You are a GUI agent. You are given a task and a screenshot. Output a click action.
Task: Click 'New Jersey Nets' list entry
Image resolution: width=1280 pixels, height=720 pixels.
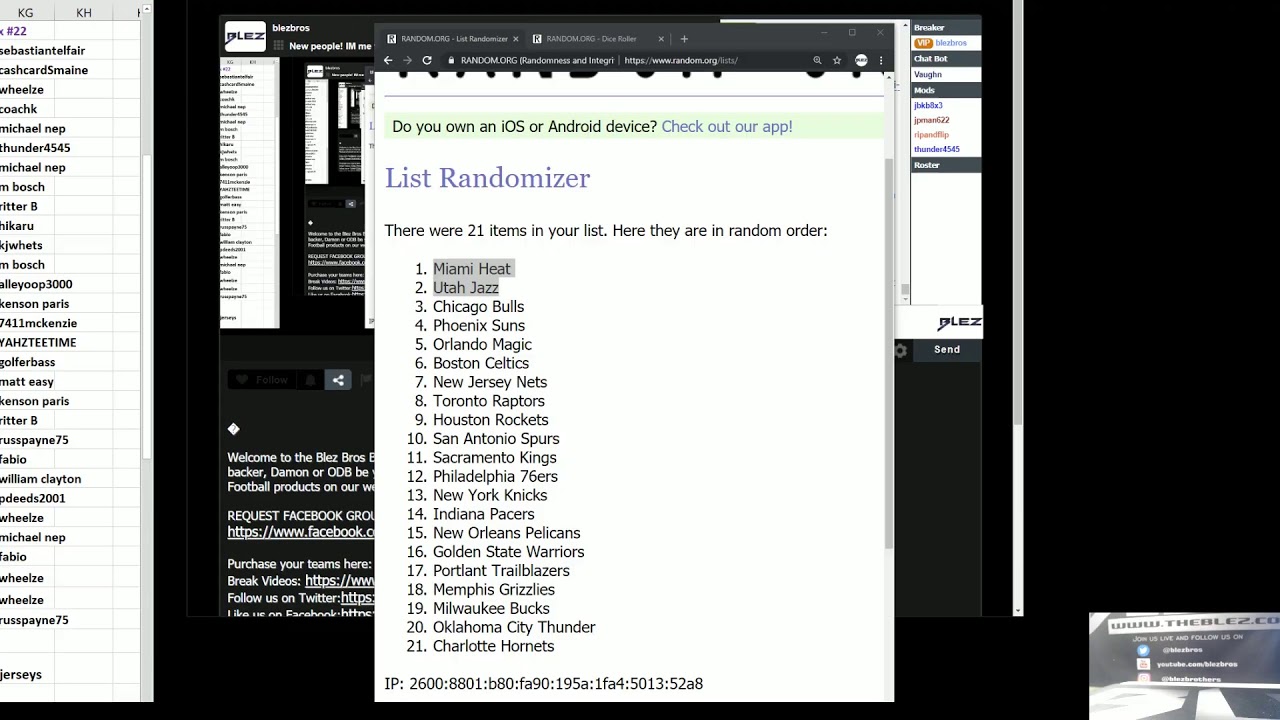[490, 382]
